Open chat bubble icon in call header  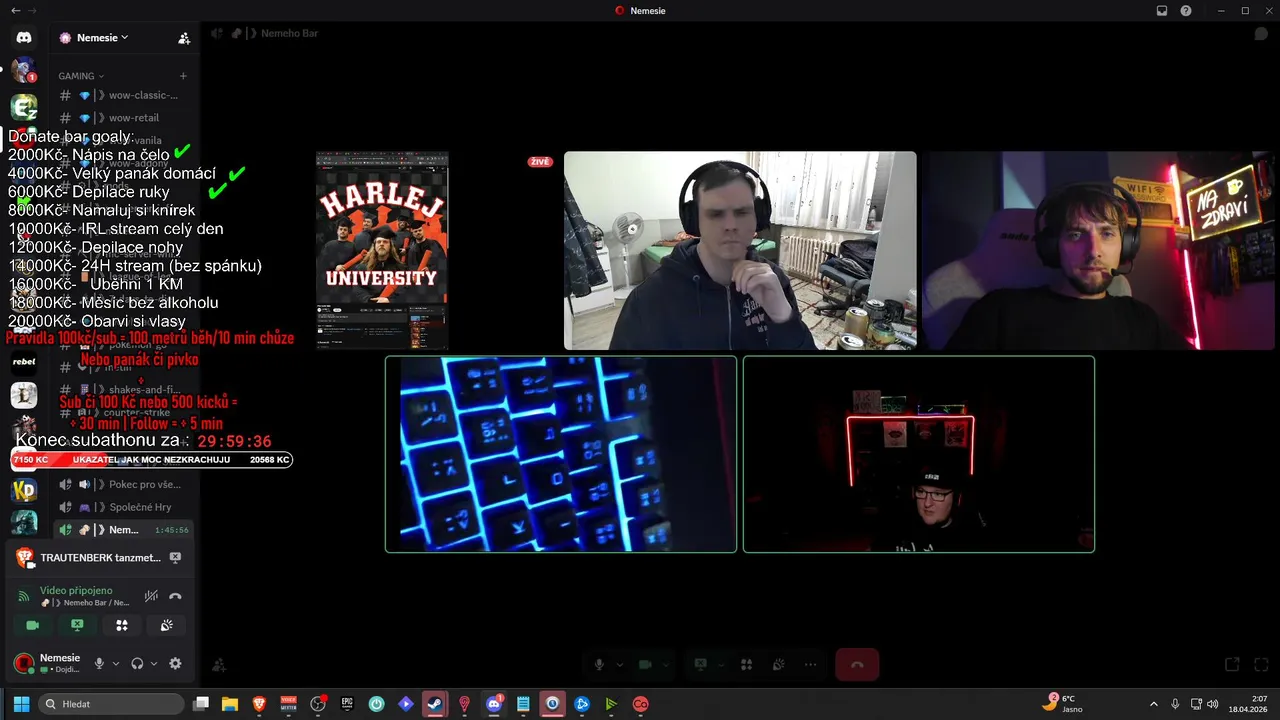click(1261, 33)
